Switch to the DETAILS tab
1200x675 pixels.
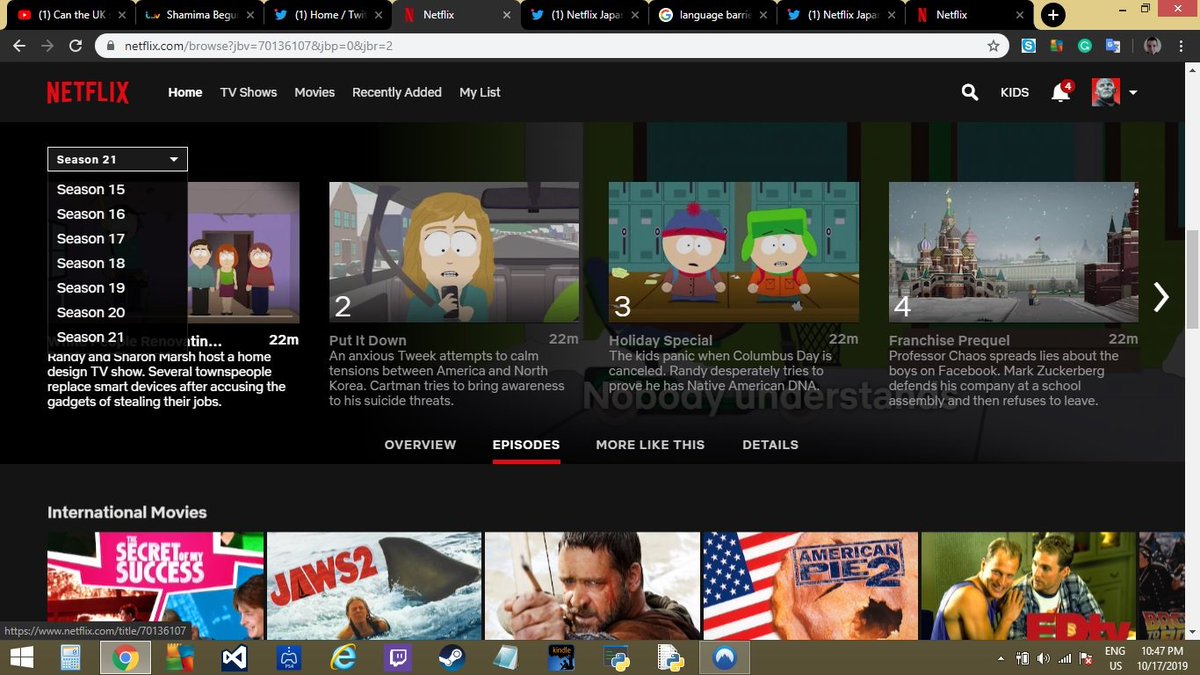[770, 444]
